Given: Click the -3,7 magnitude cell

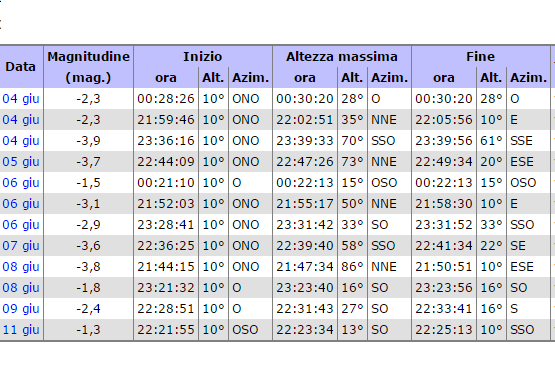Looking at the screenshot, I should (88, 162).
